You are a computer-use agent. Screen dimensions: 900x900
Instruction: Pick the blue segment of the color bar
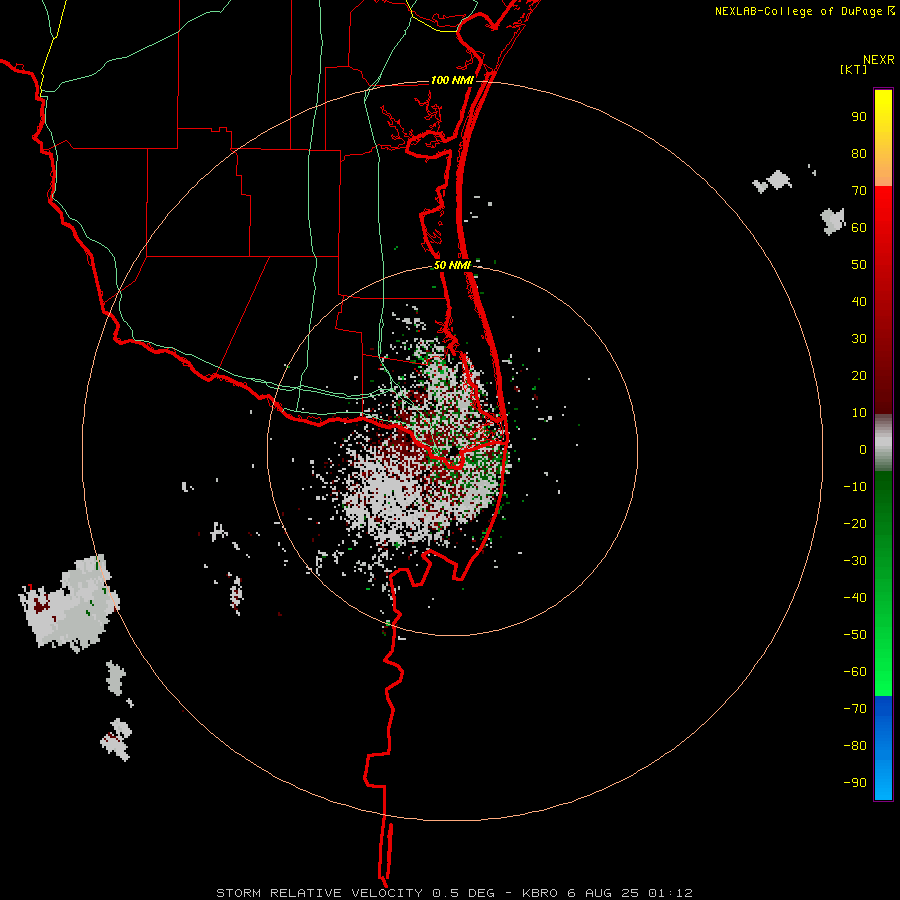tap(883, 748)
